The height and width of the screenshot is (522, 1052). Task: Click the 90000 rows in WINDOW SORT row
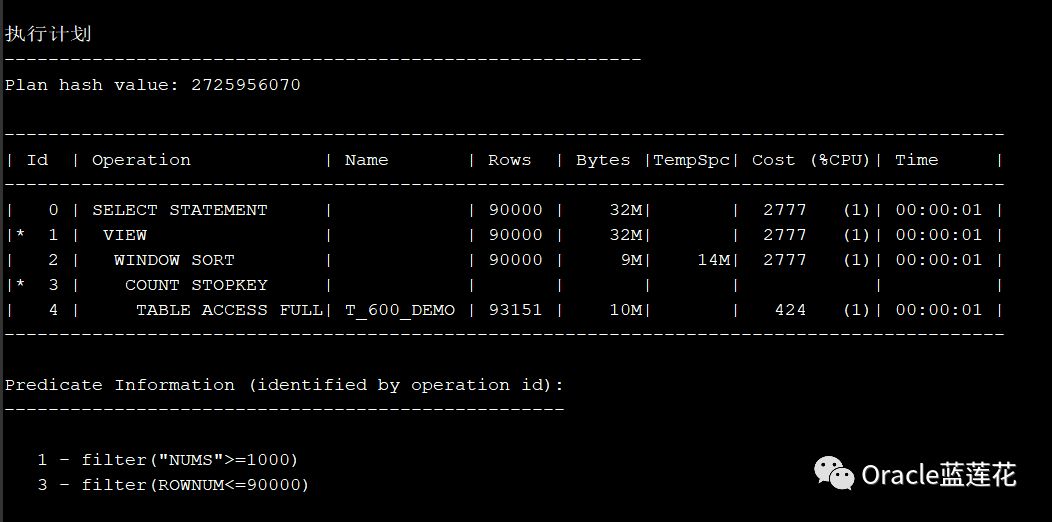(x=515, y=260)
